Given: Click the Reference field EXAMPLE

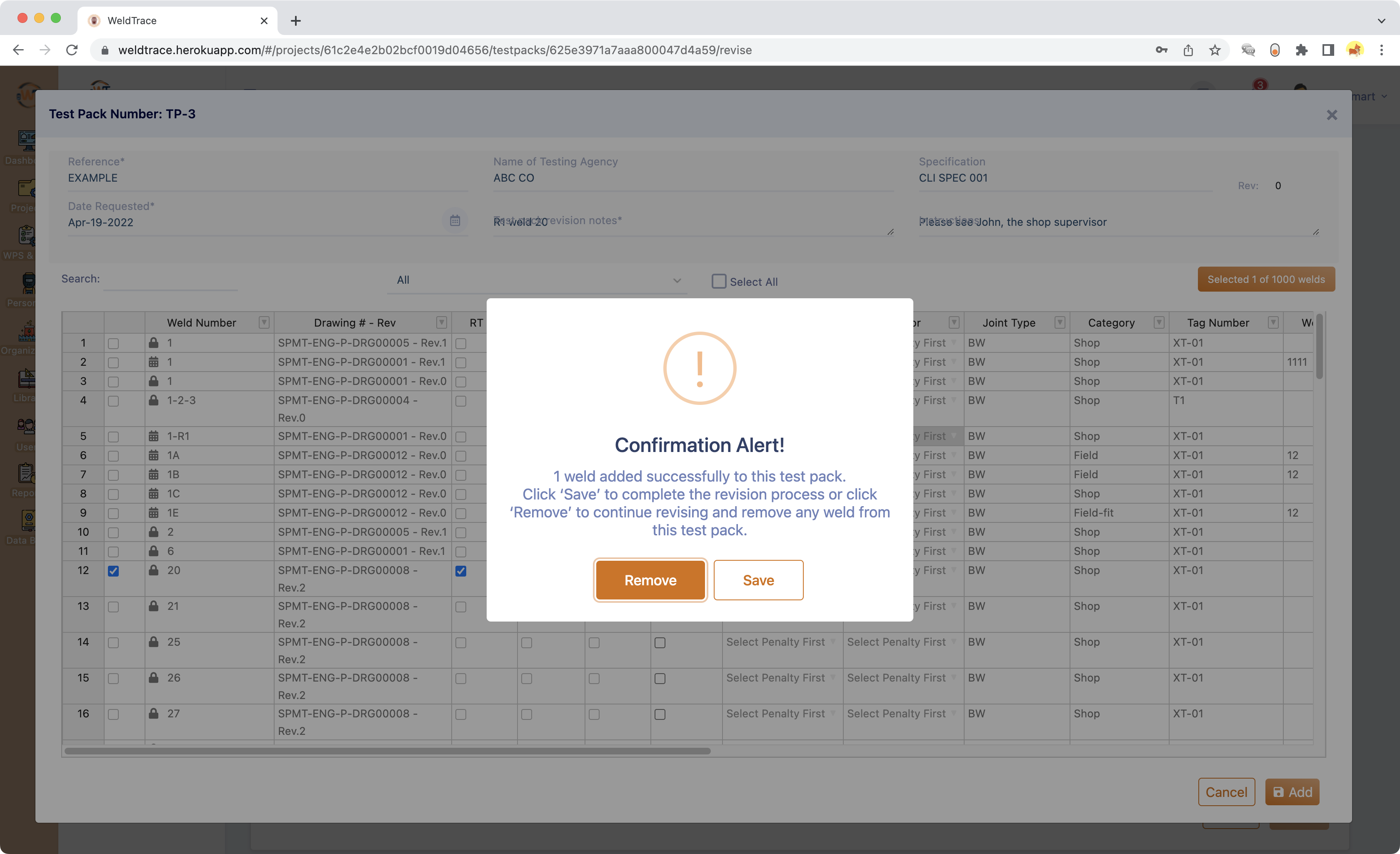Looking at the screenshot, I should click(x=267, y=178).
